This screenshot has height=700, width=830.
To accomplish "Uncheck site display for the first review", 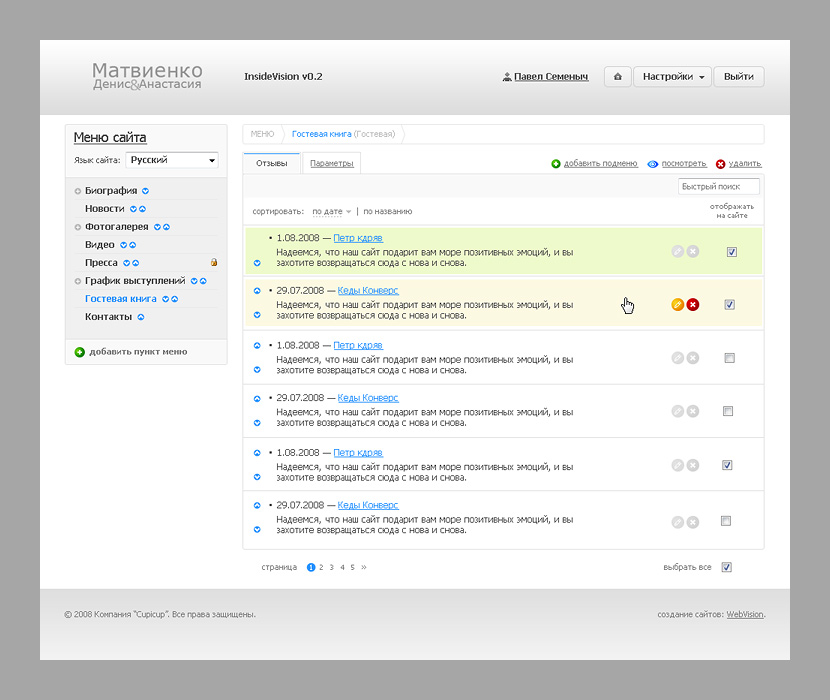I will 731,252.
